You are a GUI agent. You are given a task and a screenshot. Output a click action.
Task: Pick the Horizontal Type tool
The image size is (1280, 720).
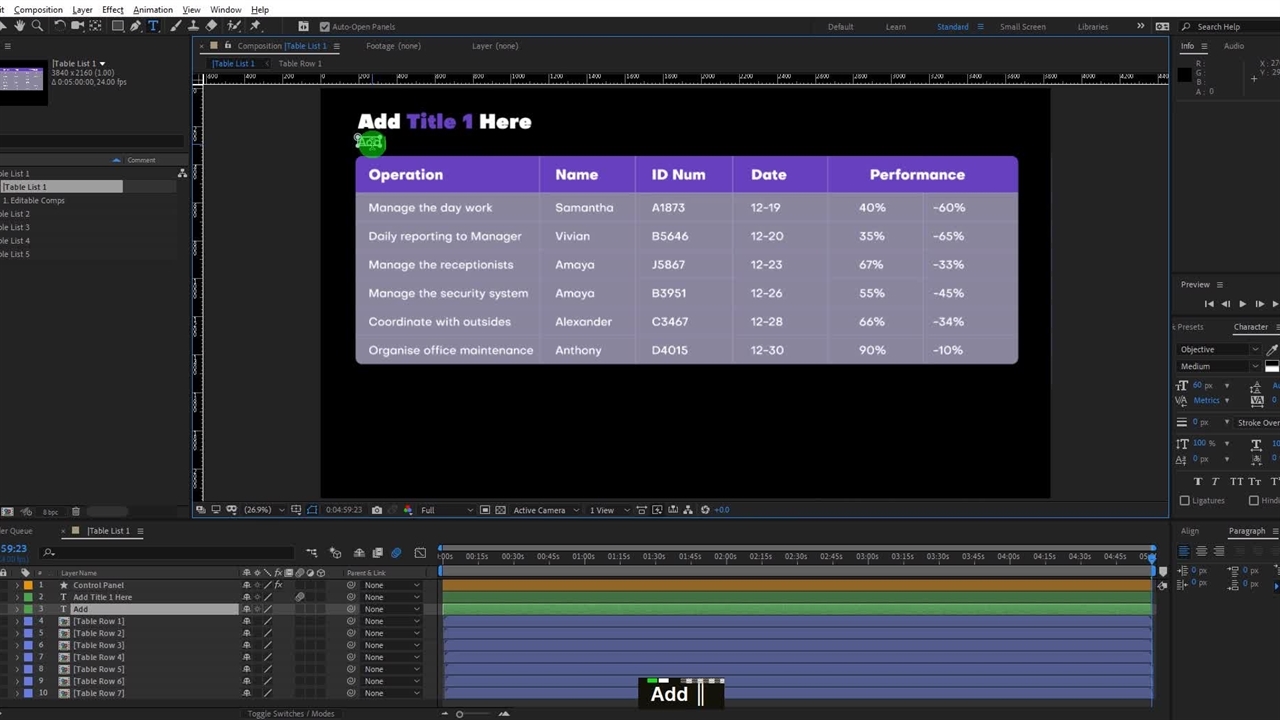coord(153,26)
